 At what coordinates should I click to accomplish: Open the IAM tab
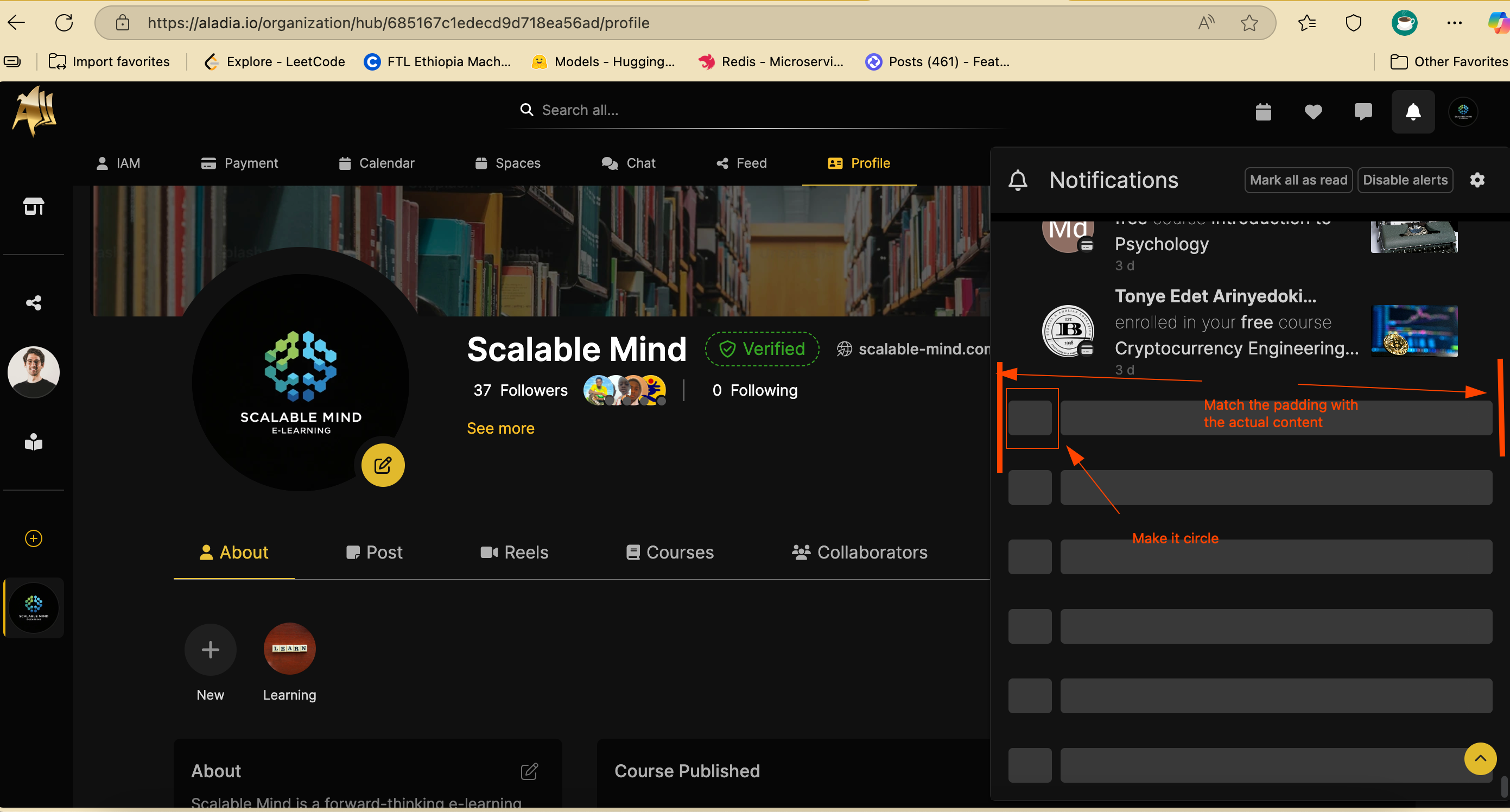coord(118,163)
